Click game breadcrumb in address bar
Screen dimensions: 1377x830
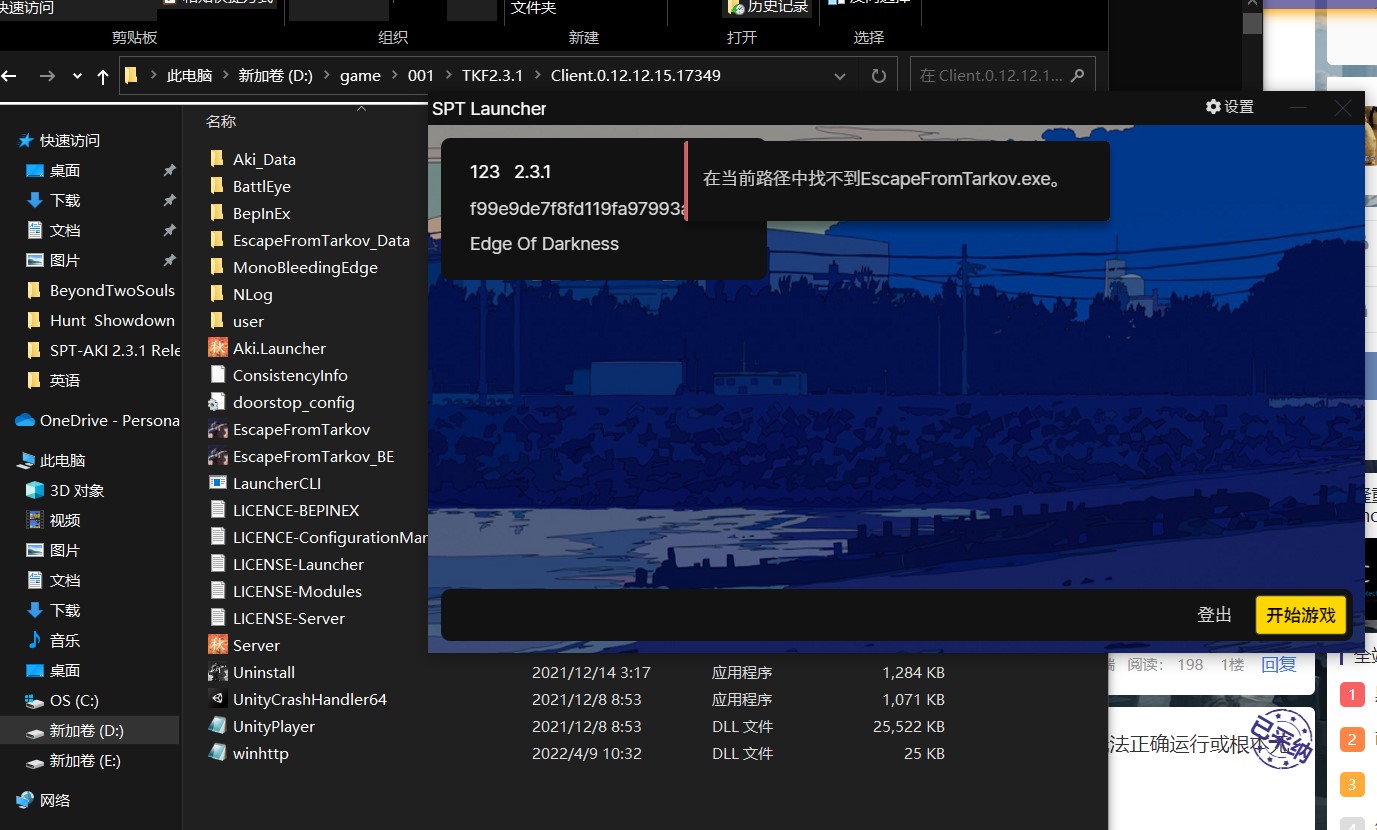click(x=360, y=75)
